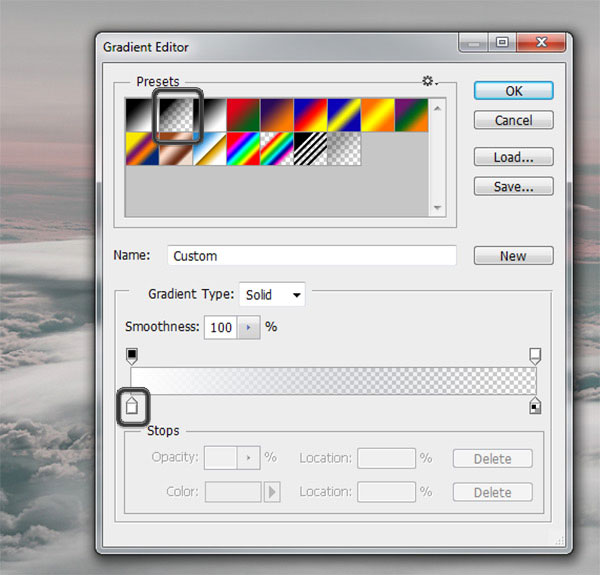This screenshot has width=600, height=575.
Task: Click the Load... button
Action: 513,157
